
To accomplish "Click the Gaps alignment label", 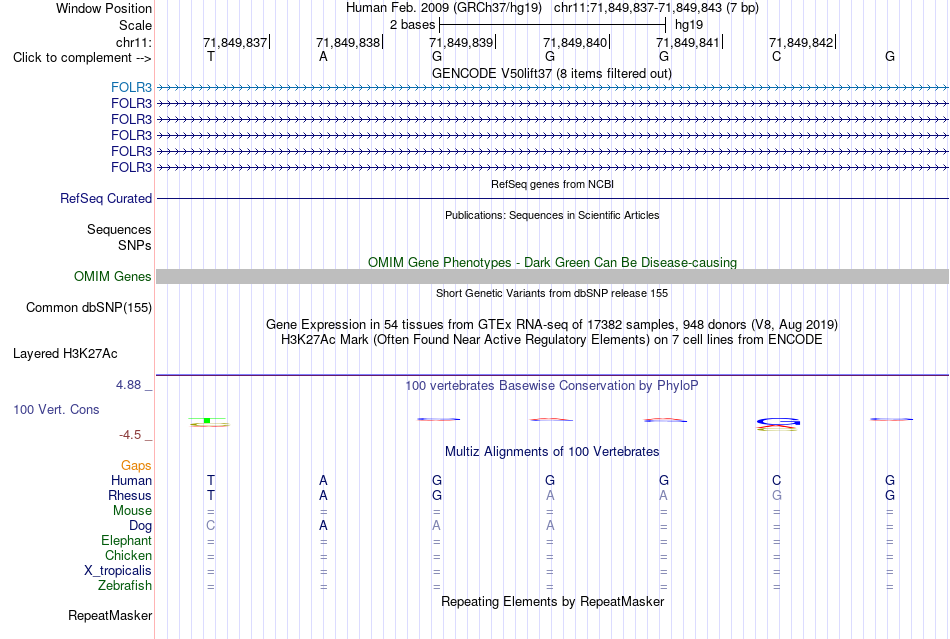I will click(136, 465).
